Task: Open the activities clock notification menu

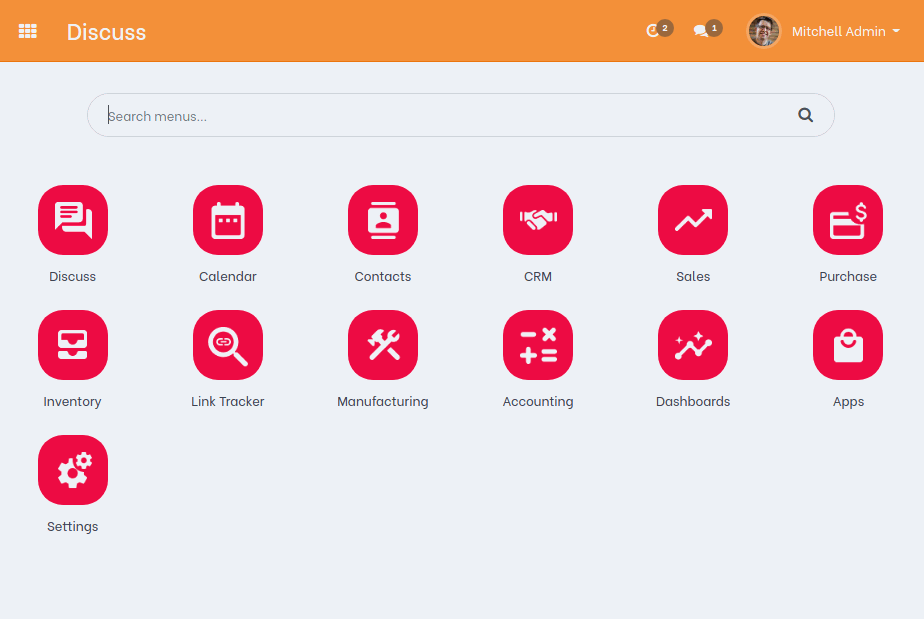Action: [x=656, y=31]
